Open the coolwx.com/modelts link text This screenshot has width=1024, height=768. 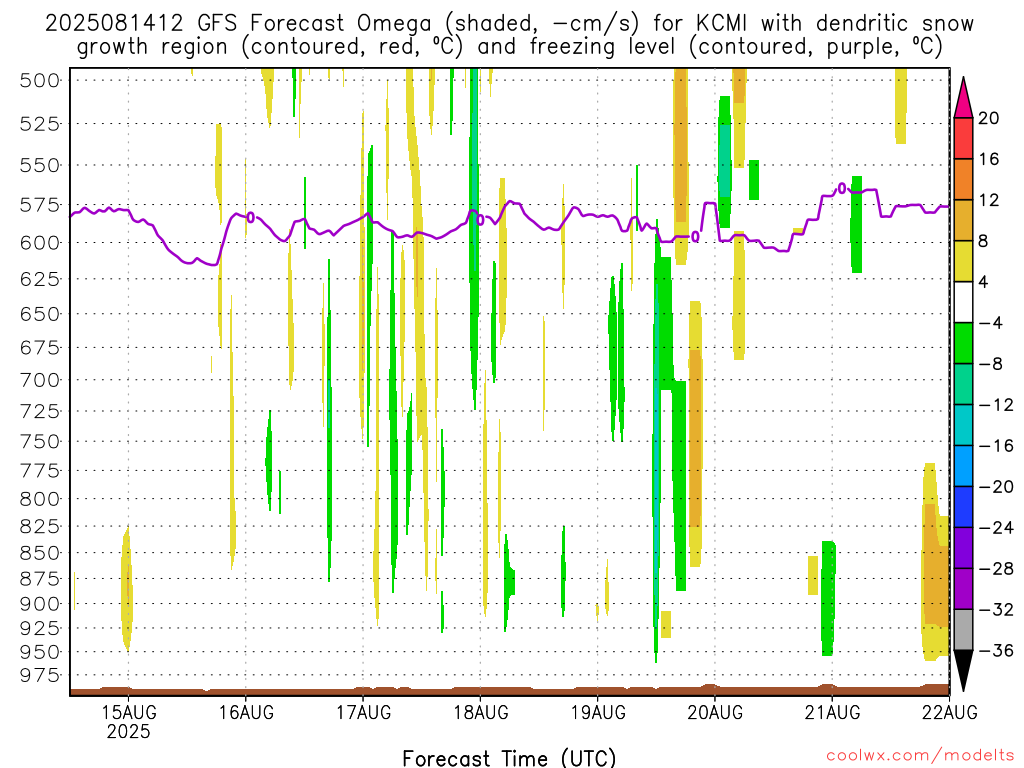[x=920, y=756]
